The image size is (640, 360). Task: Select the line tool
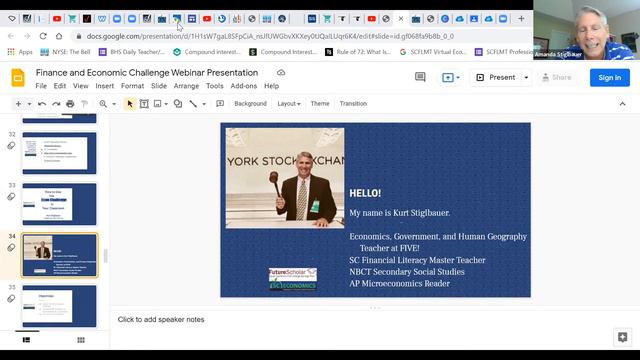pyautogui.click(x=193, y=104)
